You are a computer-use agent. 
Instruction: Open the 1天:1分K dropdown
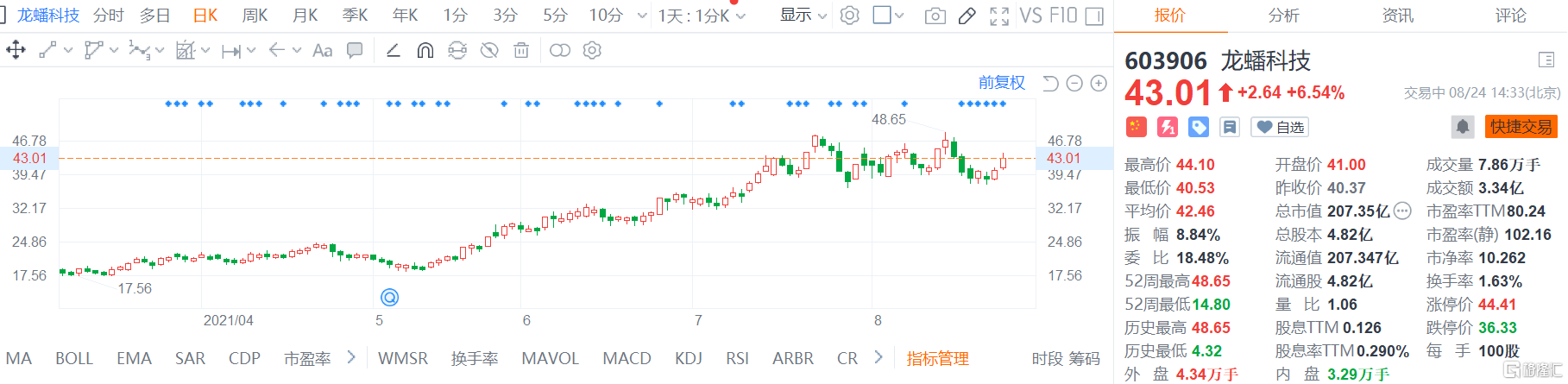coord(702,16)
